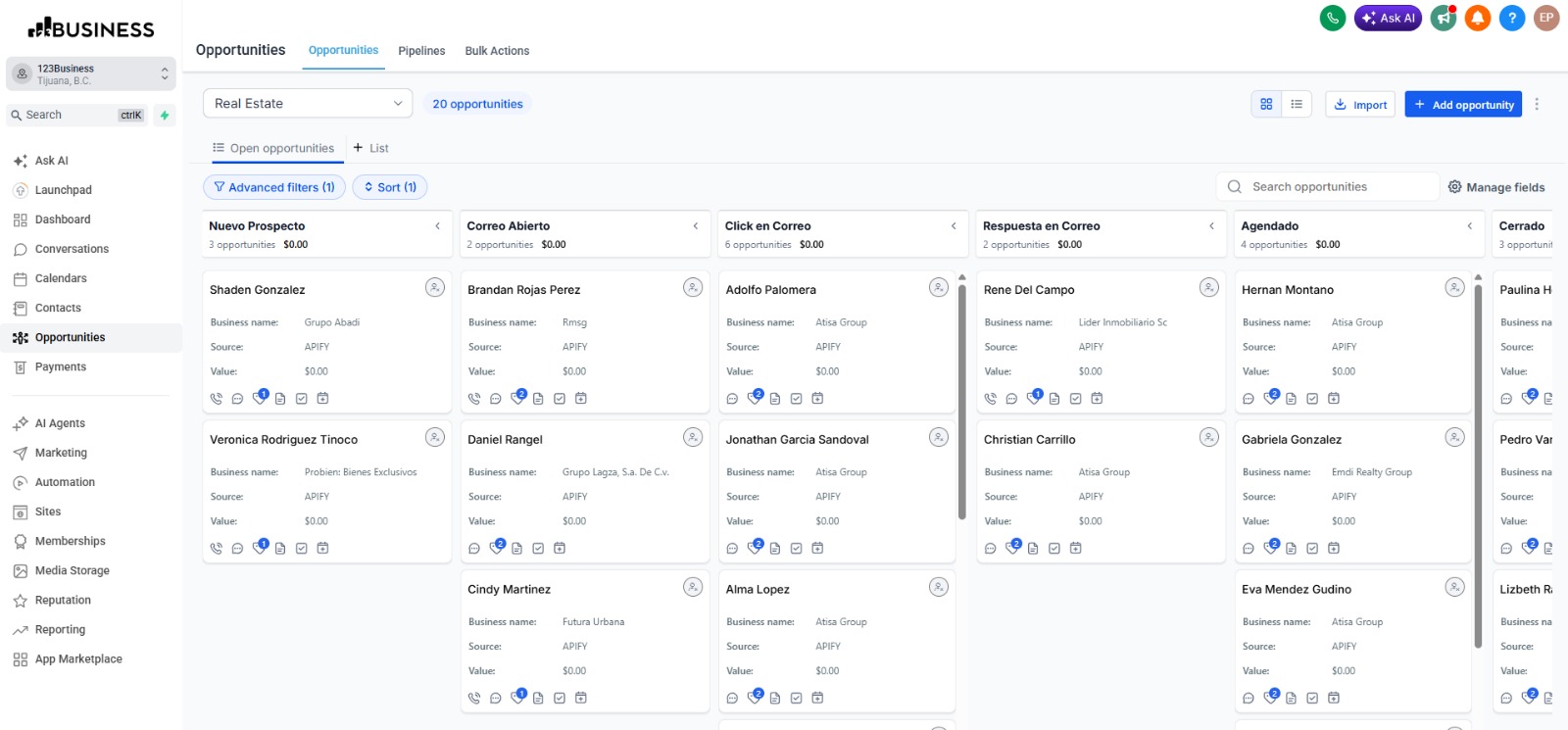The image size is (1568, 730).
Task: Switch to list view toggle
Action: tap(1297, 104)
